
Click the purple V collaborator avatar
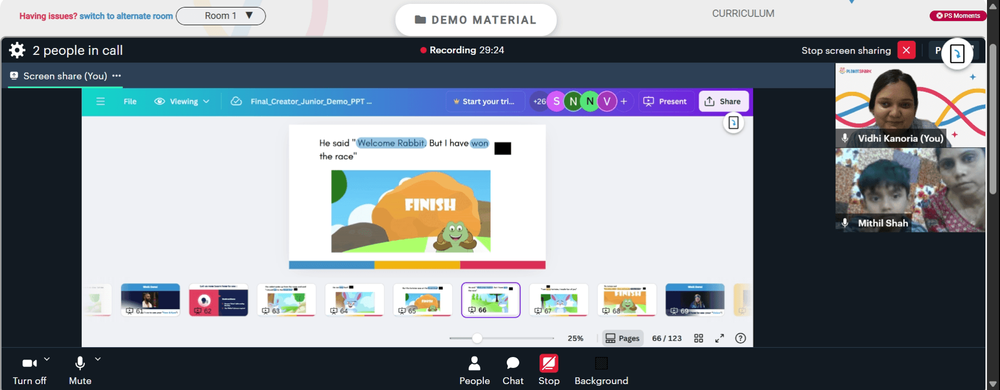tap(607, 101)
